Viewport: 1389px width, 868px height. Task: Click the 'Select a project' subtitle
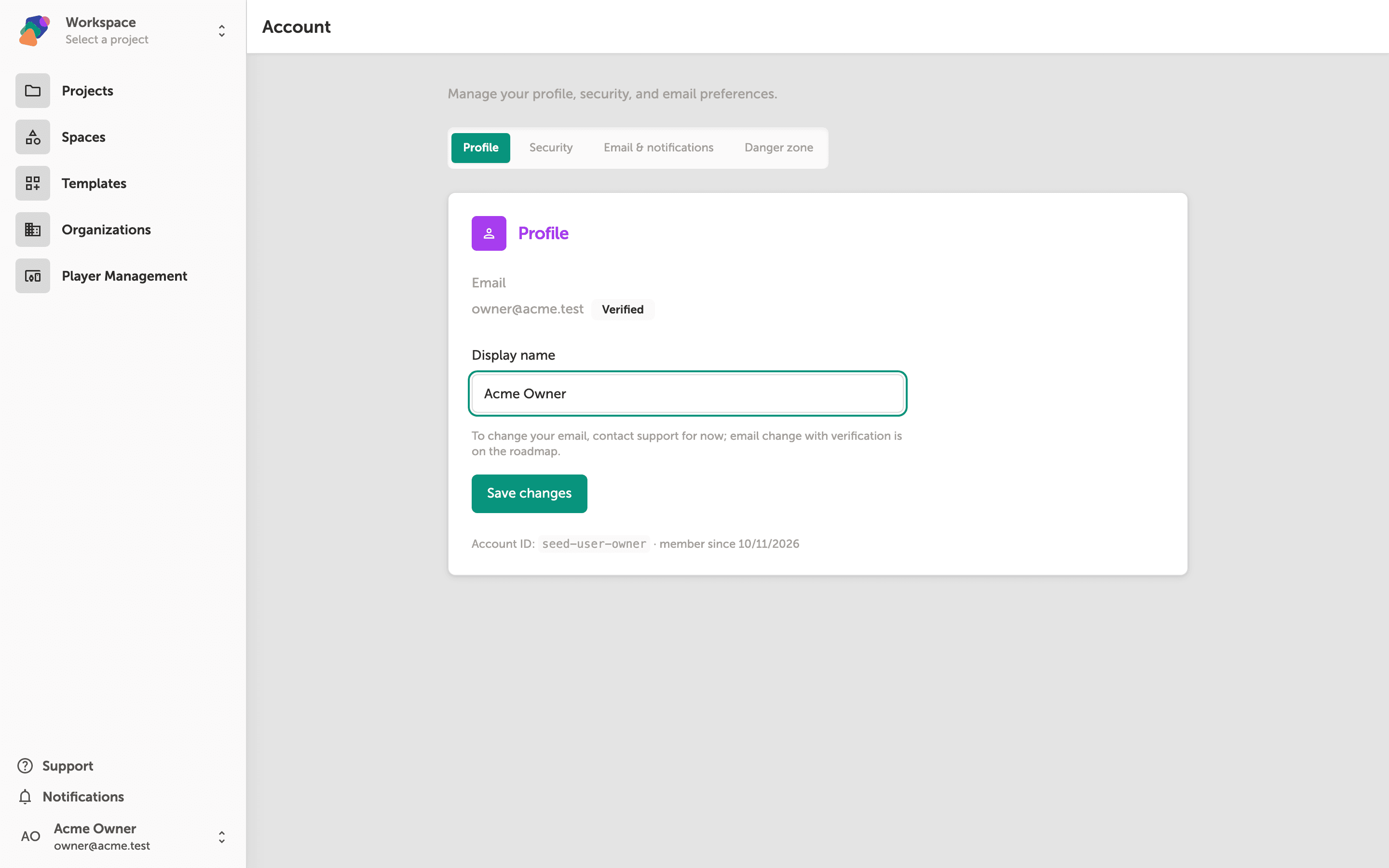pyautogui.click(x=107, y=40)
